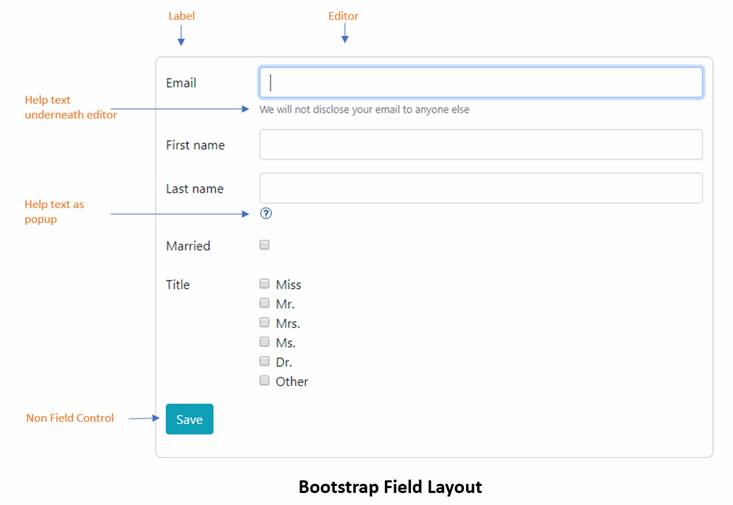Screen dimensions: 733x505
Task: Click the Bootstrap Field Layout caption
Action: pos(390,488)
